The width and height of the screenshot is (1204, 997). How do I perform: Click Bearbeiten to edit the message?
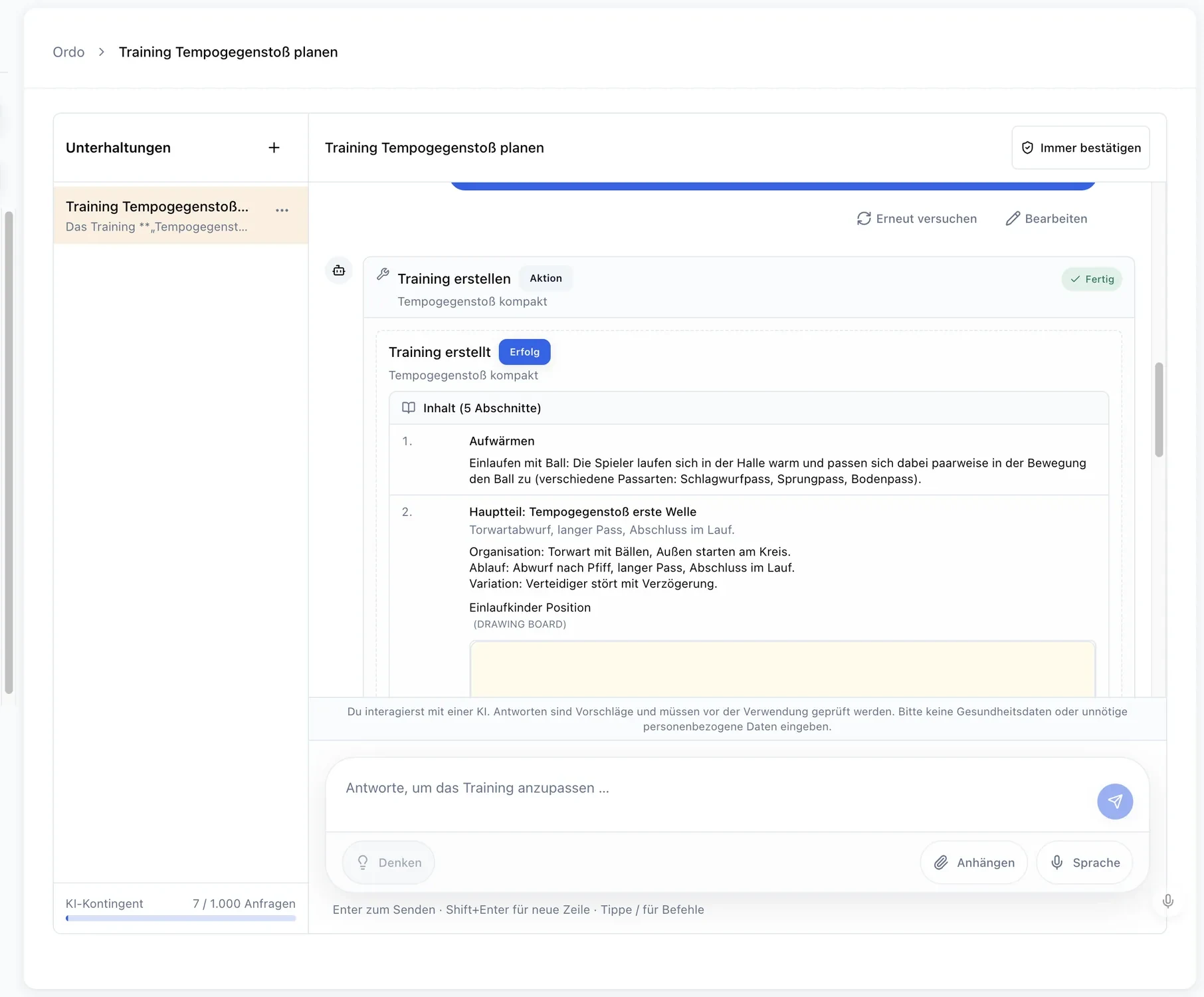[x=1047, y=219]
